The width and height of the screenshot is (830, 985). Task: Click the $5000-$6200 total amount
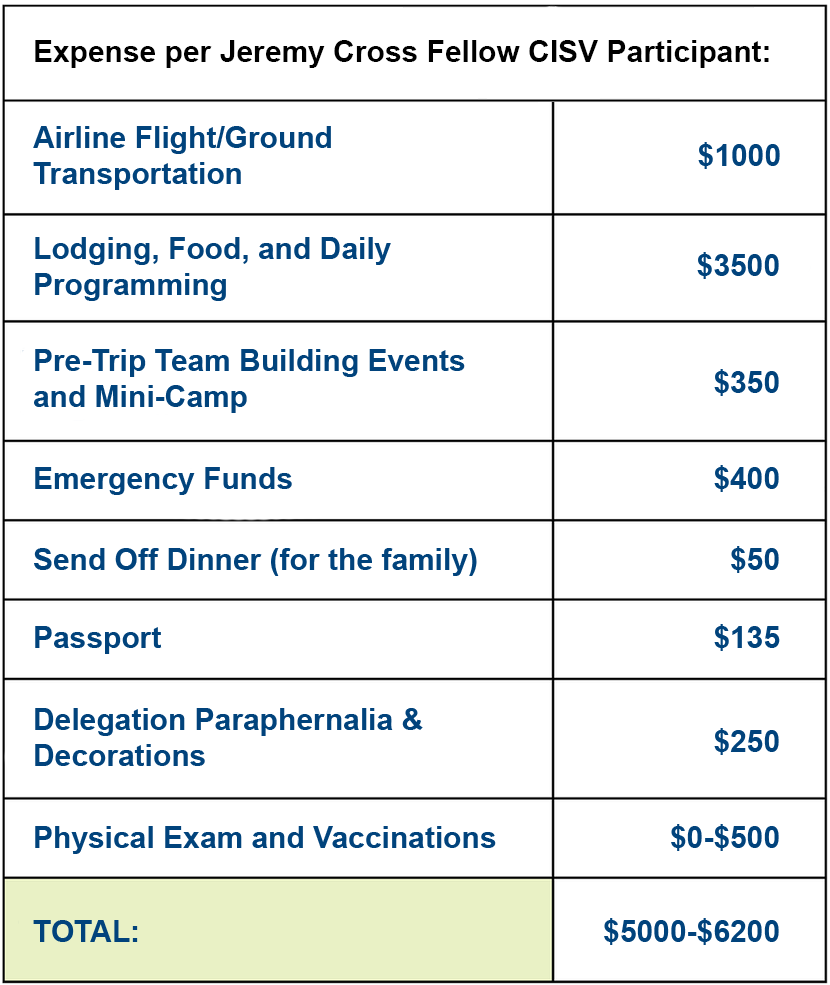pos(691,931)
